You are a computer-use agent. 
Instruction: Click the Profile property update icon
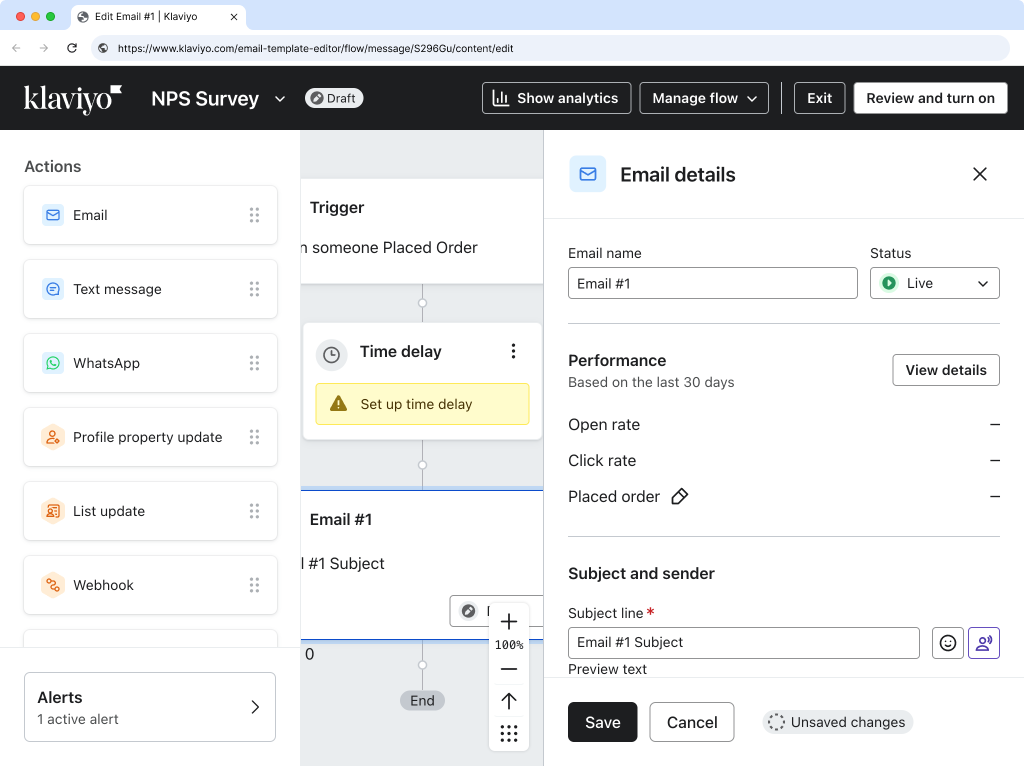click(52, 437)
